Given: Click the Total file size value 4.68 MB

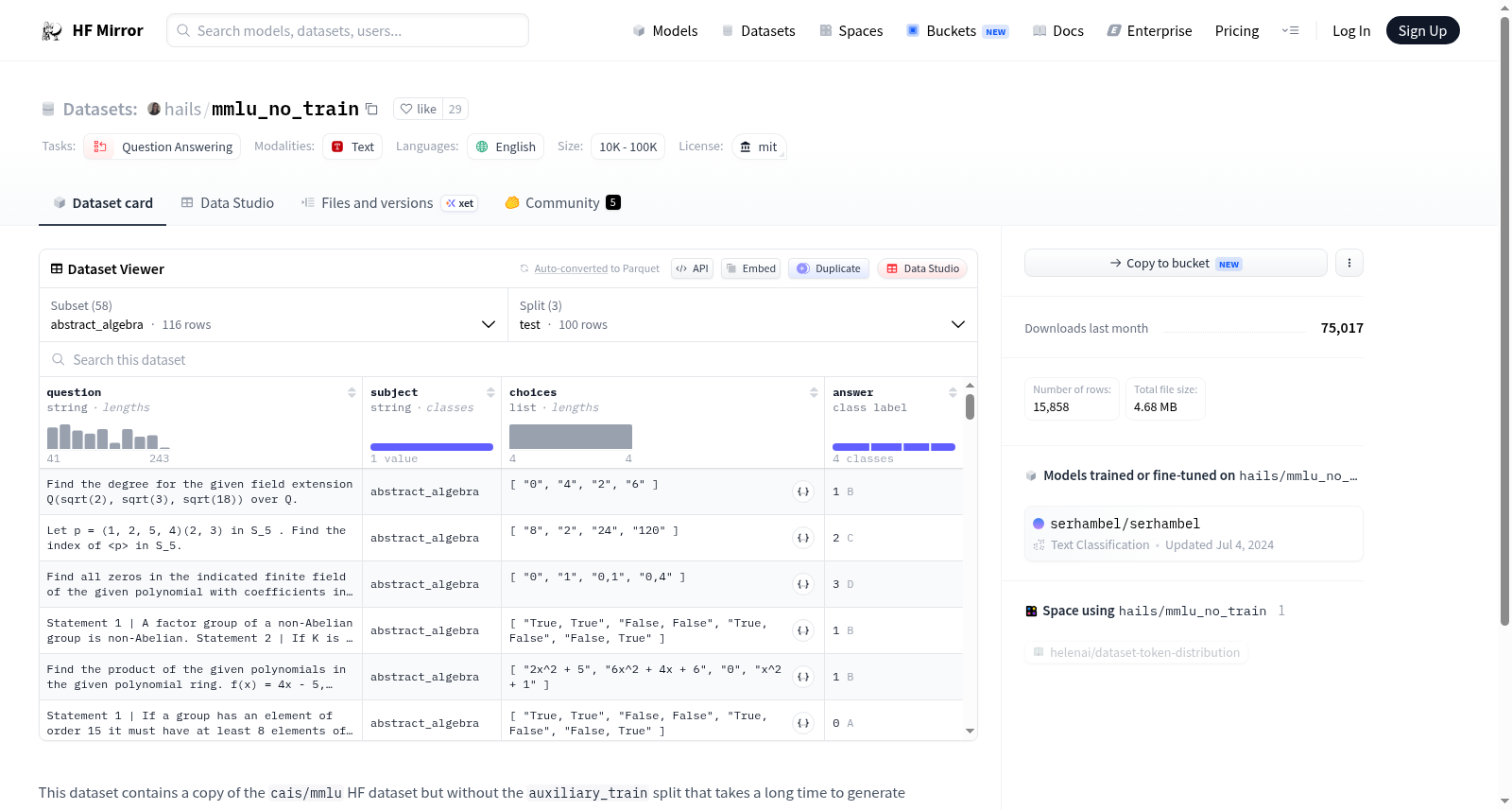Looking at the screenshot, I should 1155,407.
